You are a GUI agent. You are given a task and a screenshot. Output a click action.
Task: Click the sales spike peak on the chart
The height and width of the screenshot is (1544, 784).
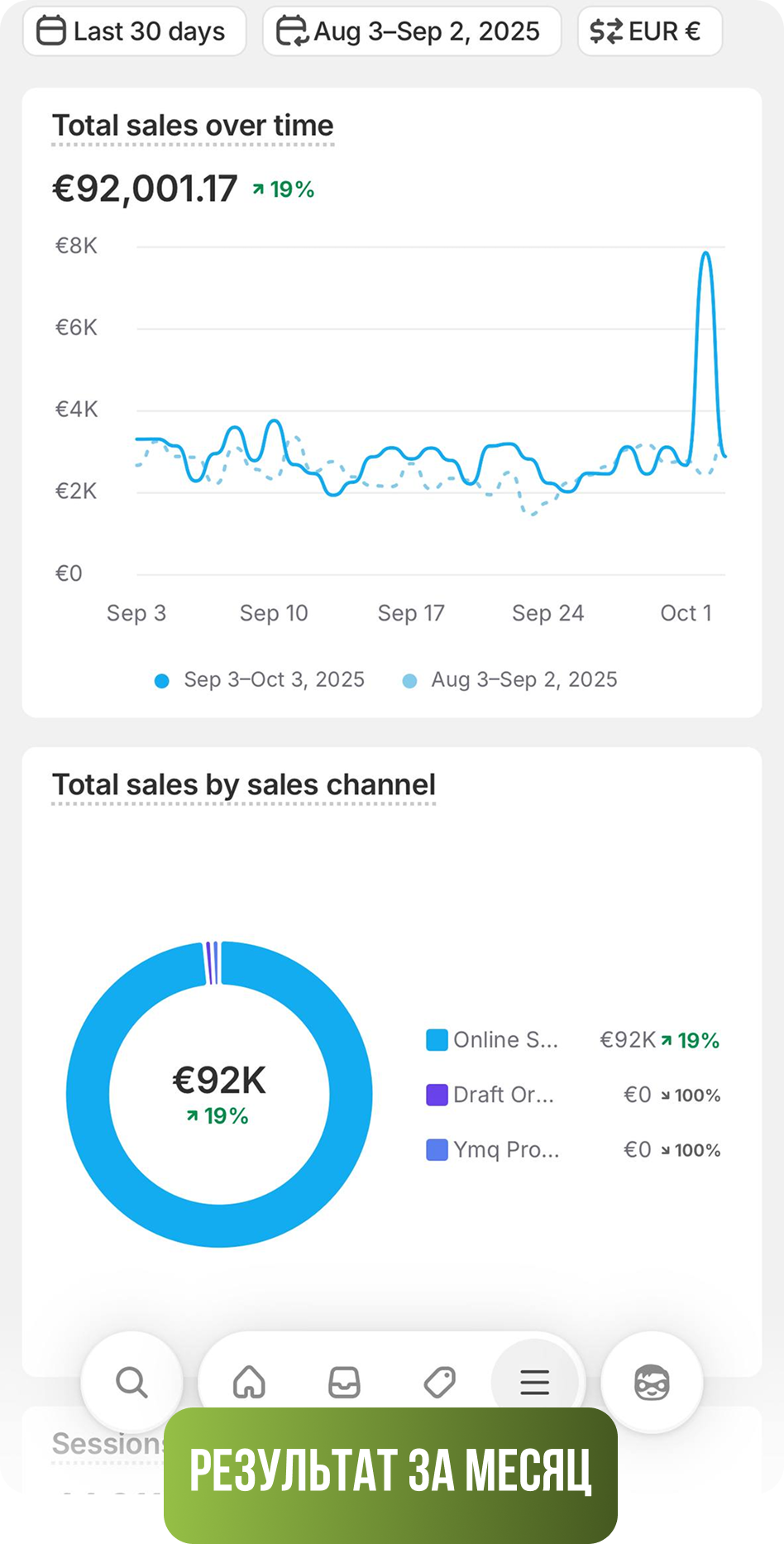[705, 253]
